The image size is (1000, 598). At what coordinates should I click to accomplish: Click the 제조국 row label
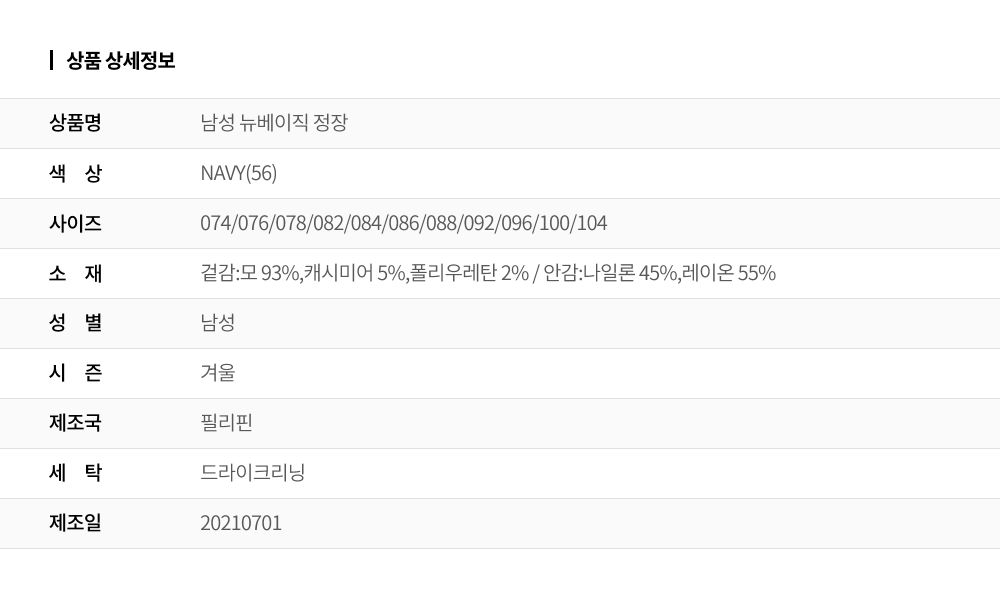(x=75, y=423)
